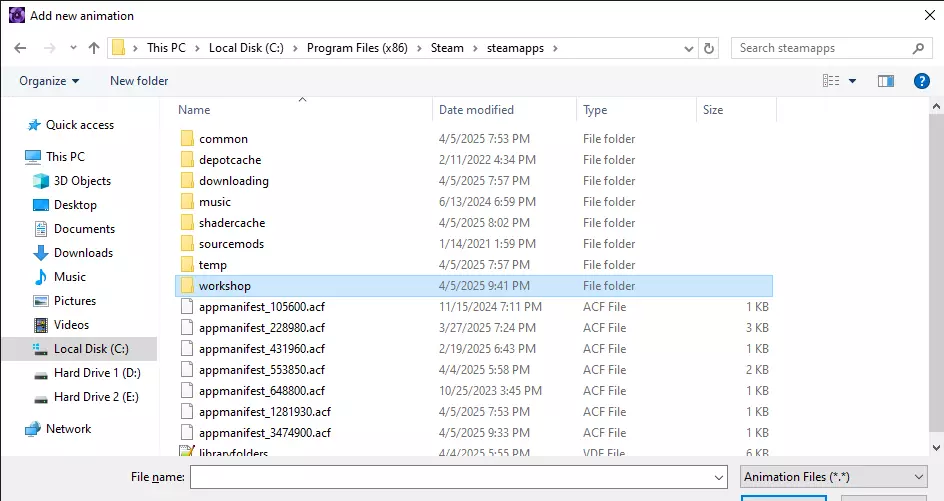
Task: Open Documents in sidebar
Action: point(84,229)
